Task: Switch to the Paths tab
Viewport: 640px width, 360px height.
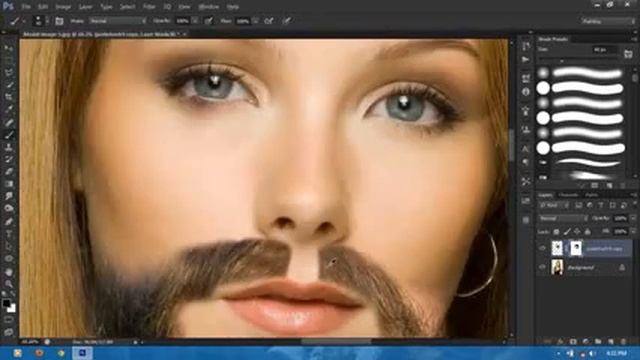Action: coord(591,195)
